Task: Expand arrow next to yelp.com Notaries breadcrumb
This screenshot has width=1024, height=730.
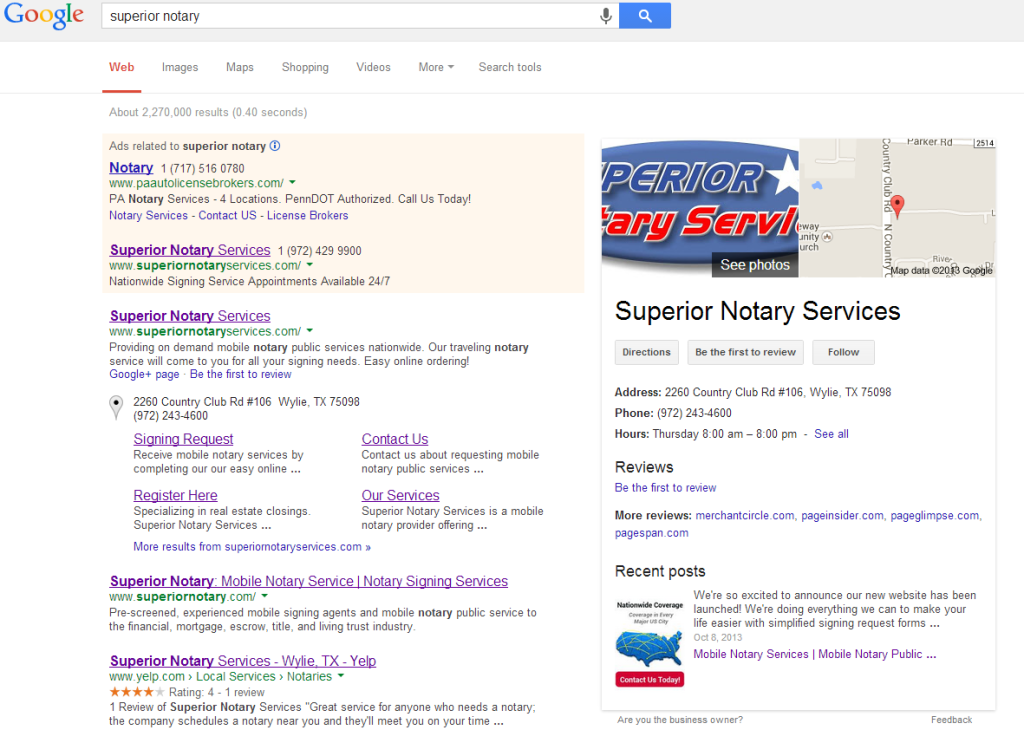Action: point(341,676)
